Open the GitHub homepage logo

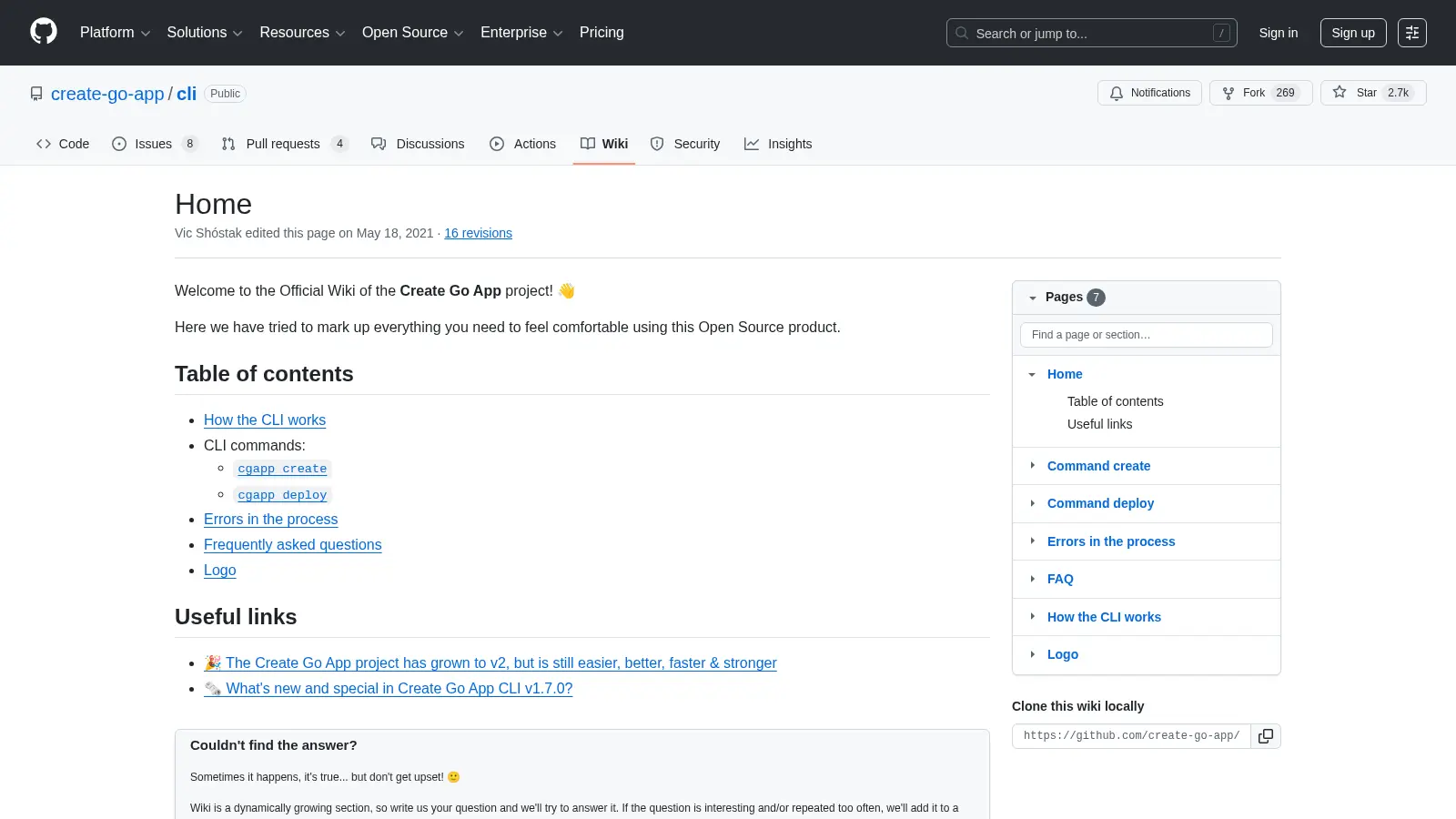pos(44,32)
